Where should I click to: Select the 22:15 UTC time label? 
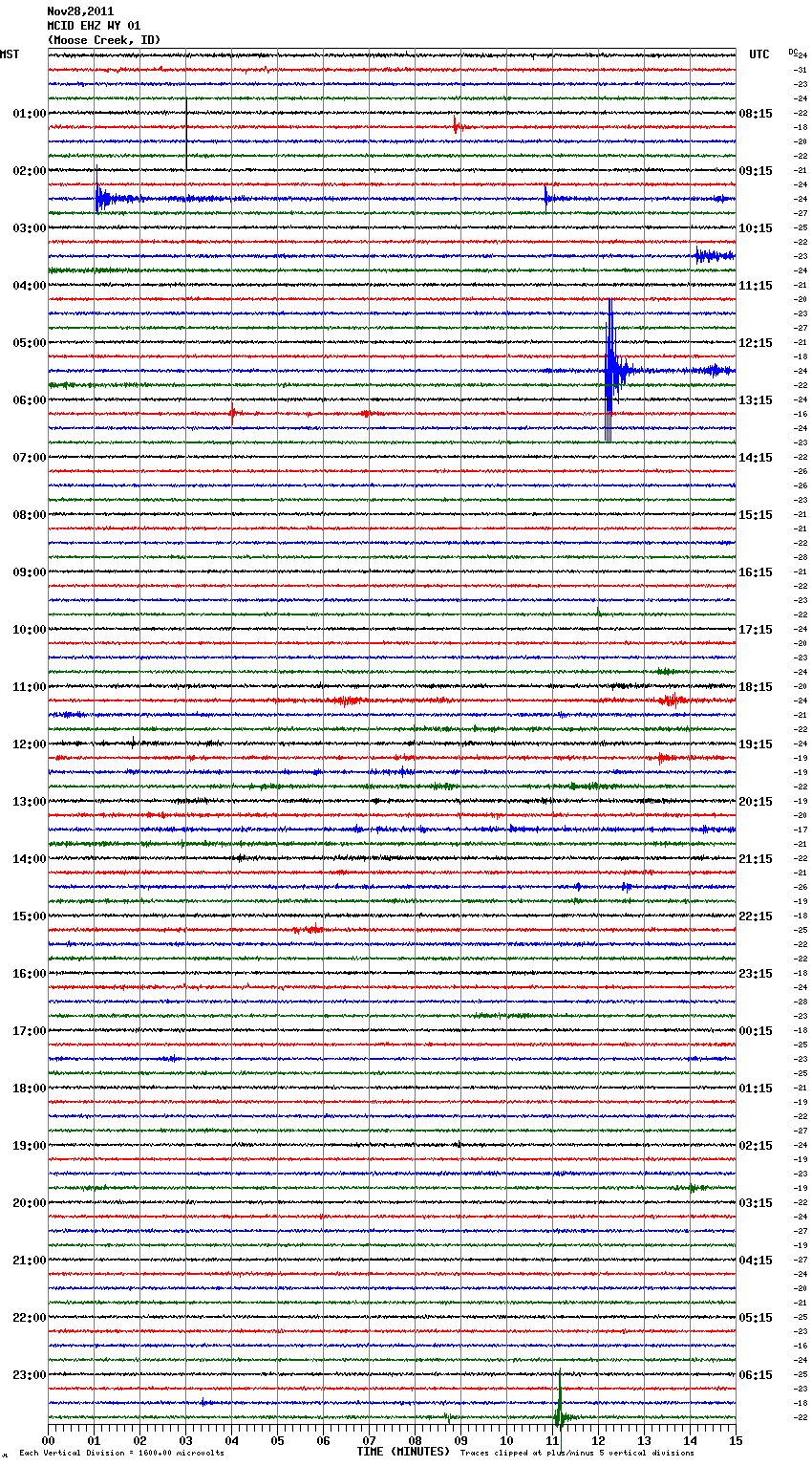pyautogui.click(x=756, y=916)
